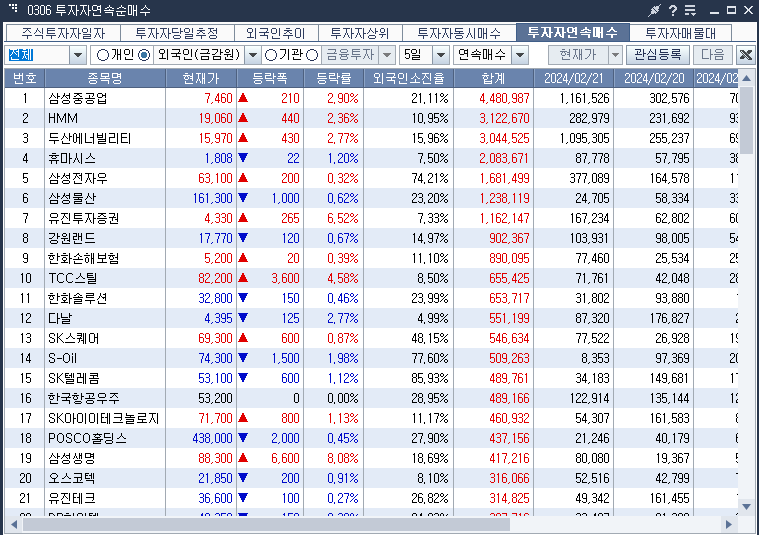Click the window grip icon at top-left

[x=14, y=8]
